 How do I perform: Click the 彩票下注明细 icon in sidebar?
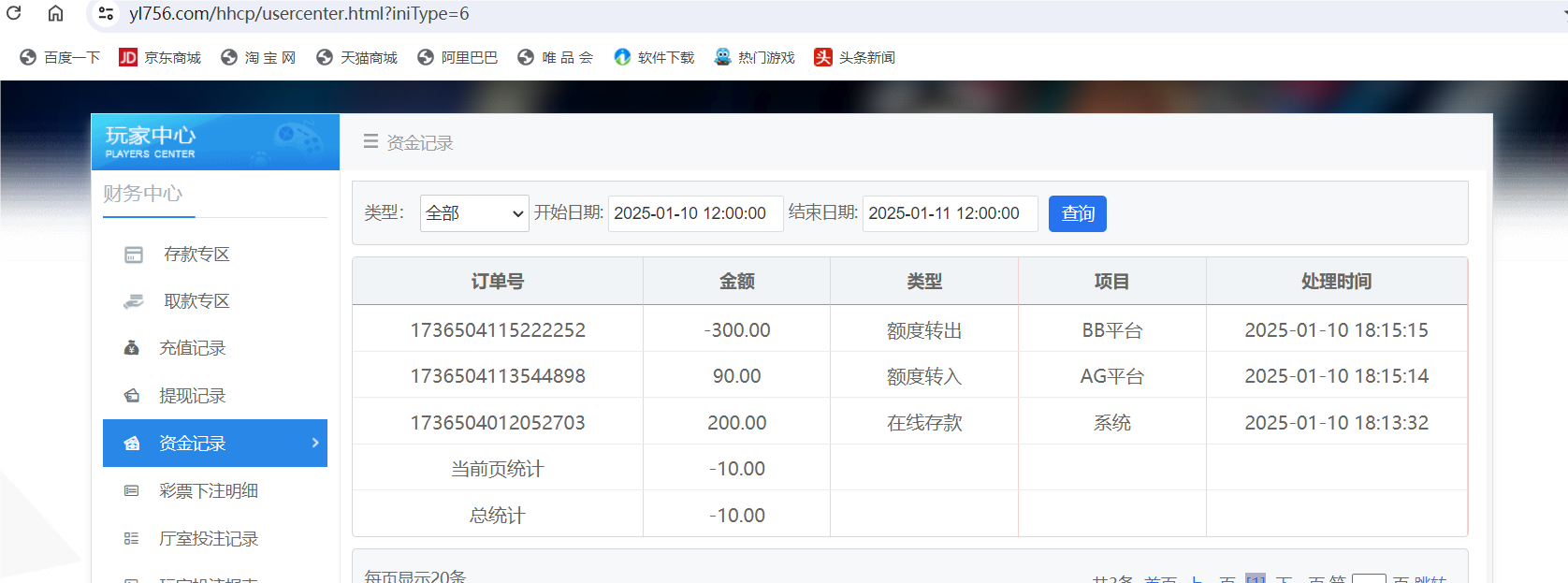132,491
